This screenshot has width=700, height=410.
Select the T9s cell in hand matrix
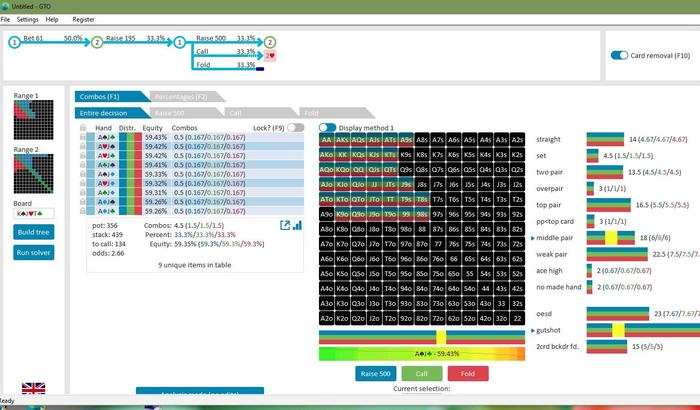coord(406,200)
